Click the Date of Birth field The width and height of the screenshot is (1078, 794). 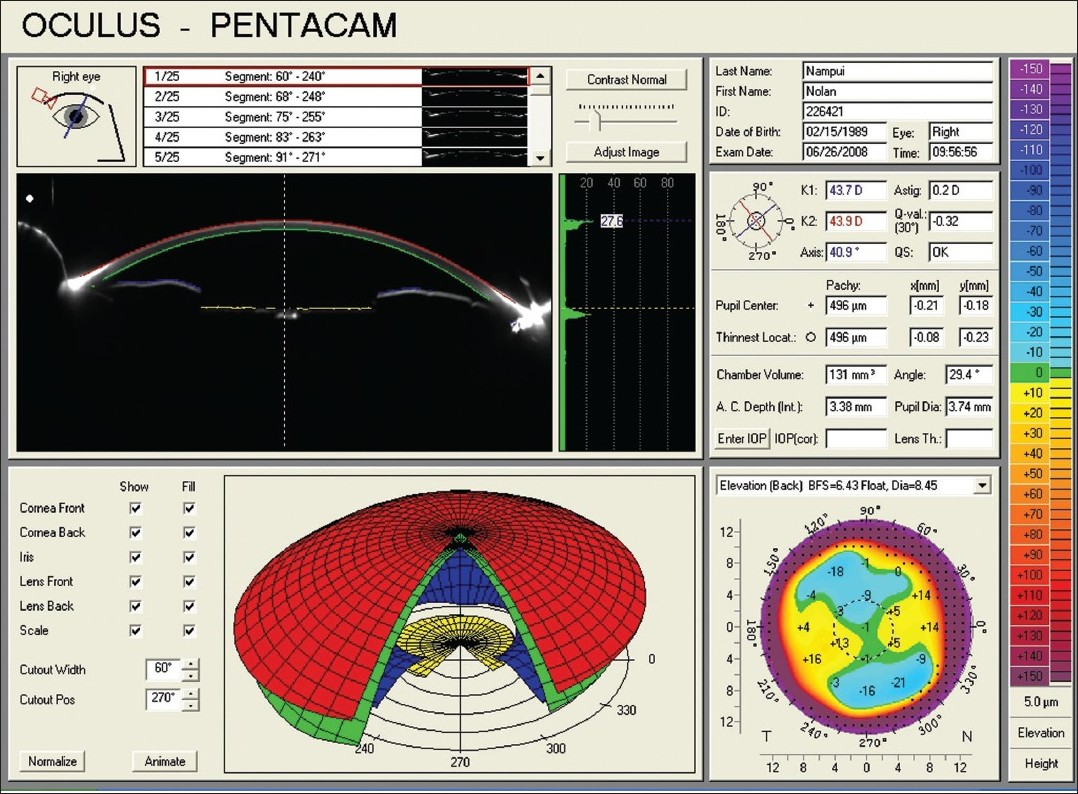(845, 131)
